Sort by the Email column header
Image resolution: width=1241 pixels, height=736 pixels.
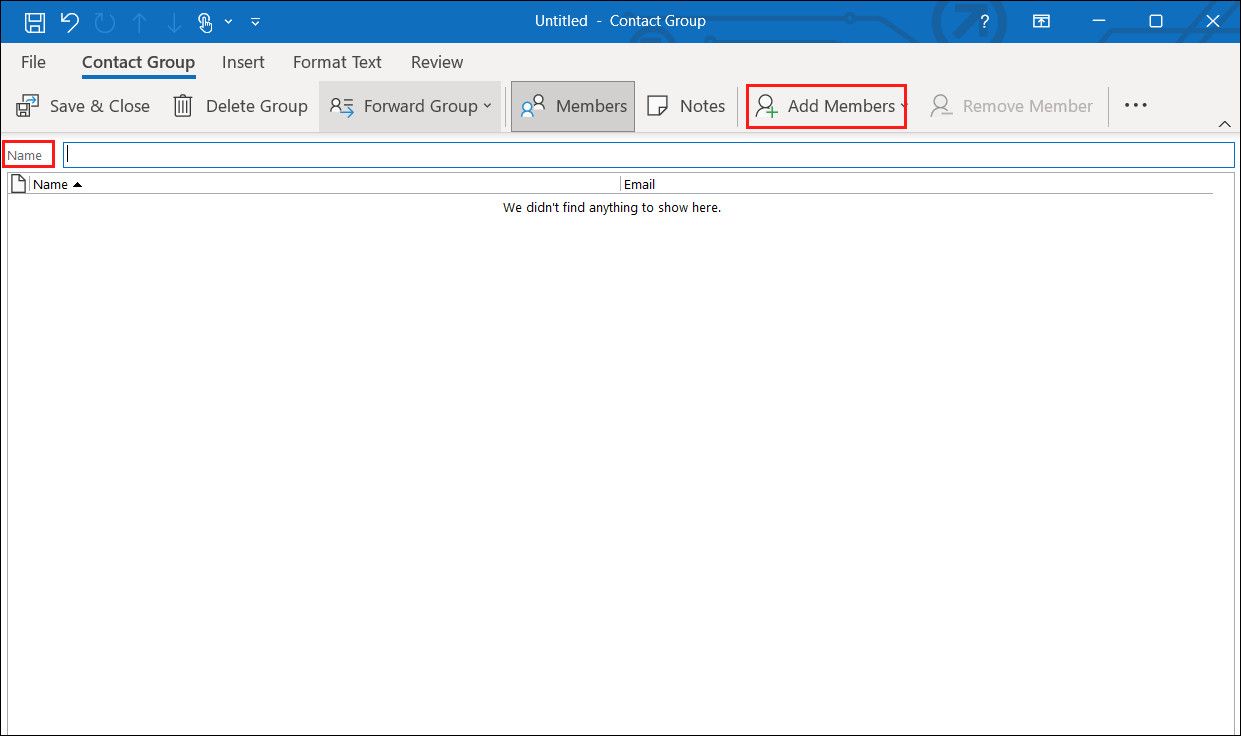coord(916,184)
